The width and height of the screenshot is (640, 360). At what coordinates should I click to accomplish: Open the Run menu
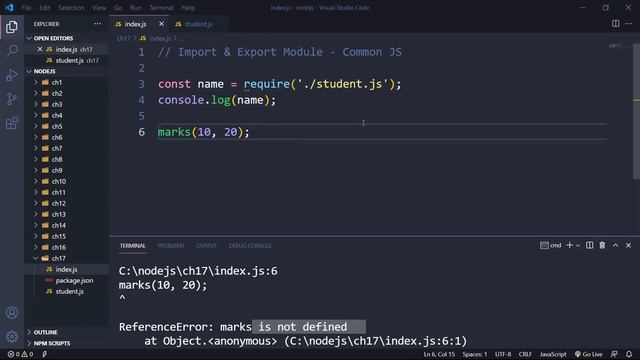(x=136, y=8)
